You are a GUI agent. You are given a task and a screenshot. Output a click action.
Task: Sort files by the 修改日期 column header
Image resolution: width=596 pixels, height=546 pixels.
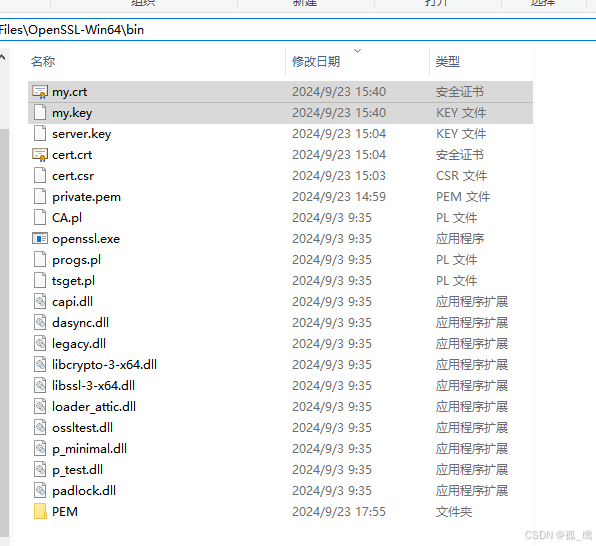[316, 61]
